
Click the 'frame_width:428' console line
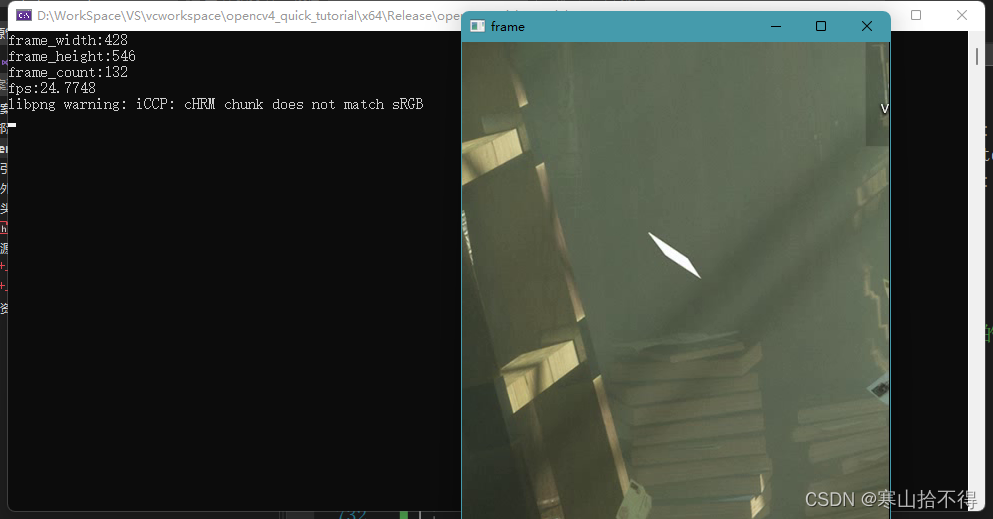click(x=68, y=41)
